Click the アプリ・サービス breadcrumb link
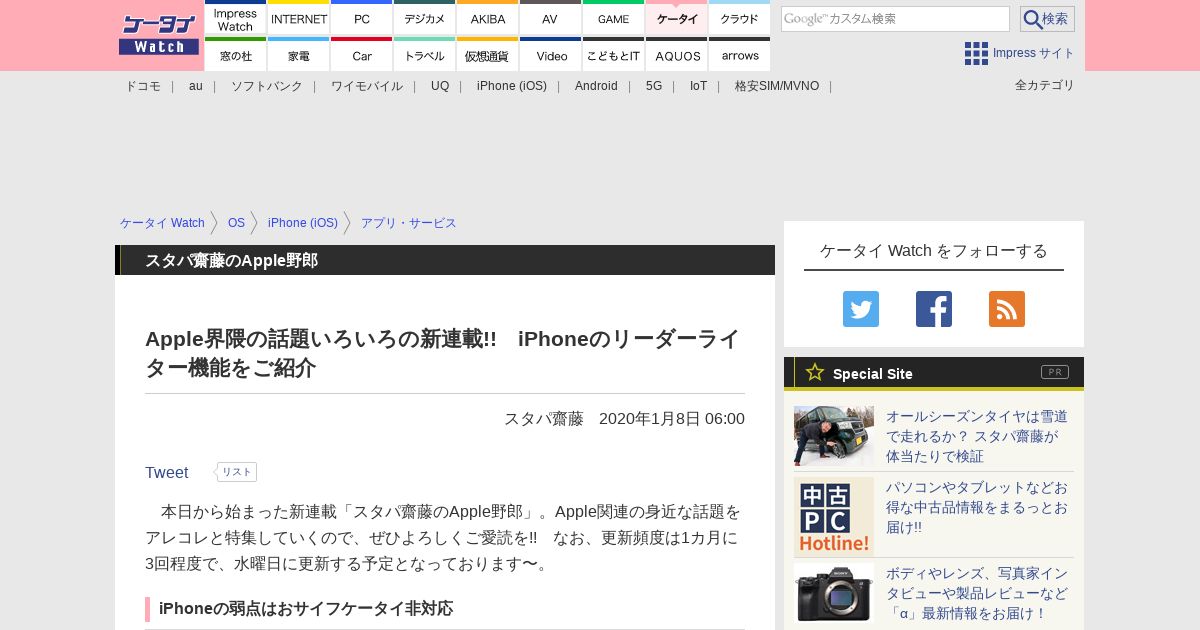 coord(409,223)
